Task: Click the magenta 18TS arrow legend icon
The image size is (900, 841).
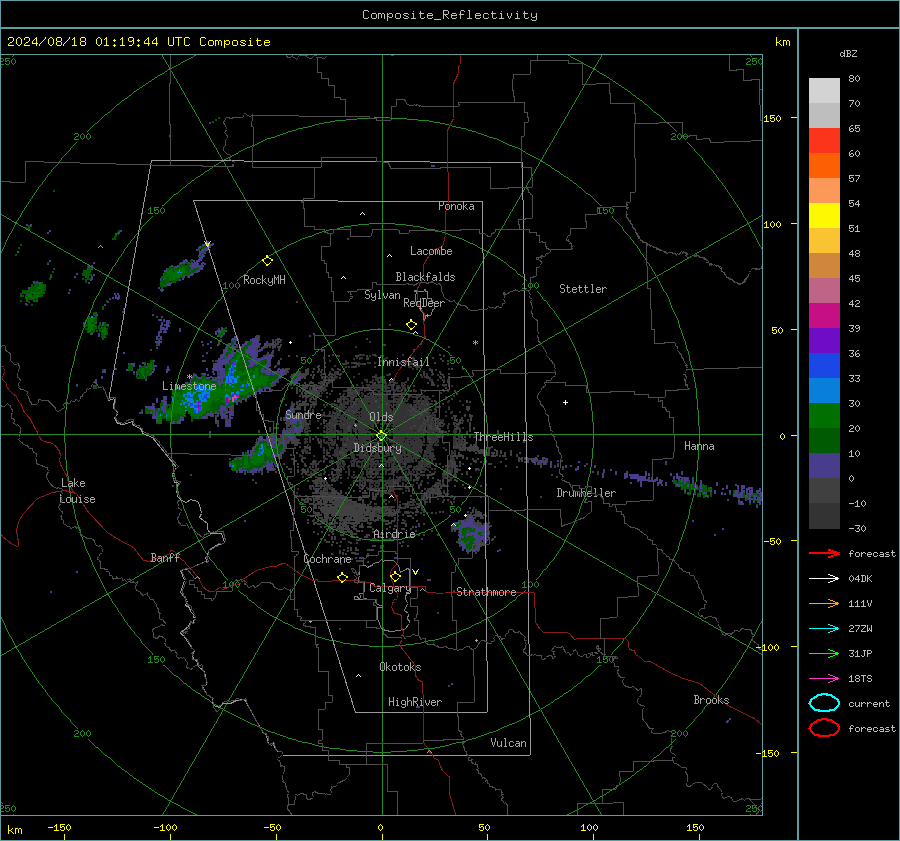Action: click(x=824, y=679)
